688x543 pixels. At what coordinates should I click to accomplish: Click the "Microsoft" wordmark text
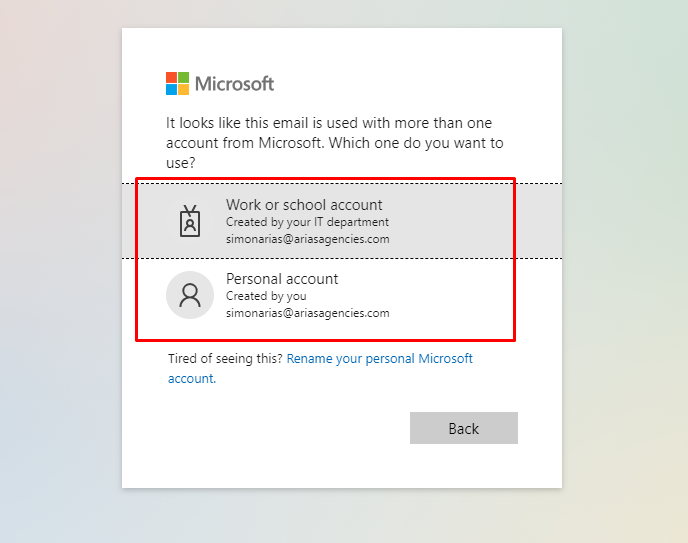[234, 84]
